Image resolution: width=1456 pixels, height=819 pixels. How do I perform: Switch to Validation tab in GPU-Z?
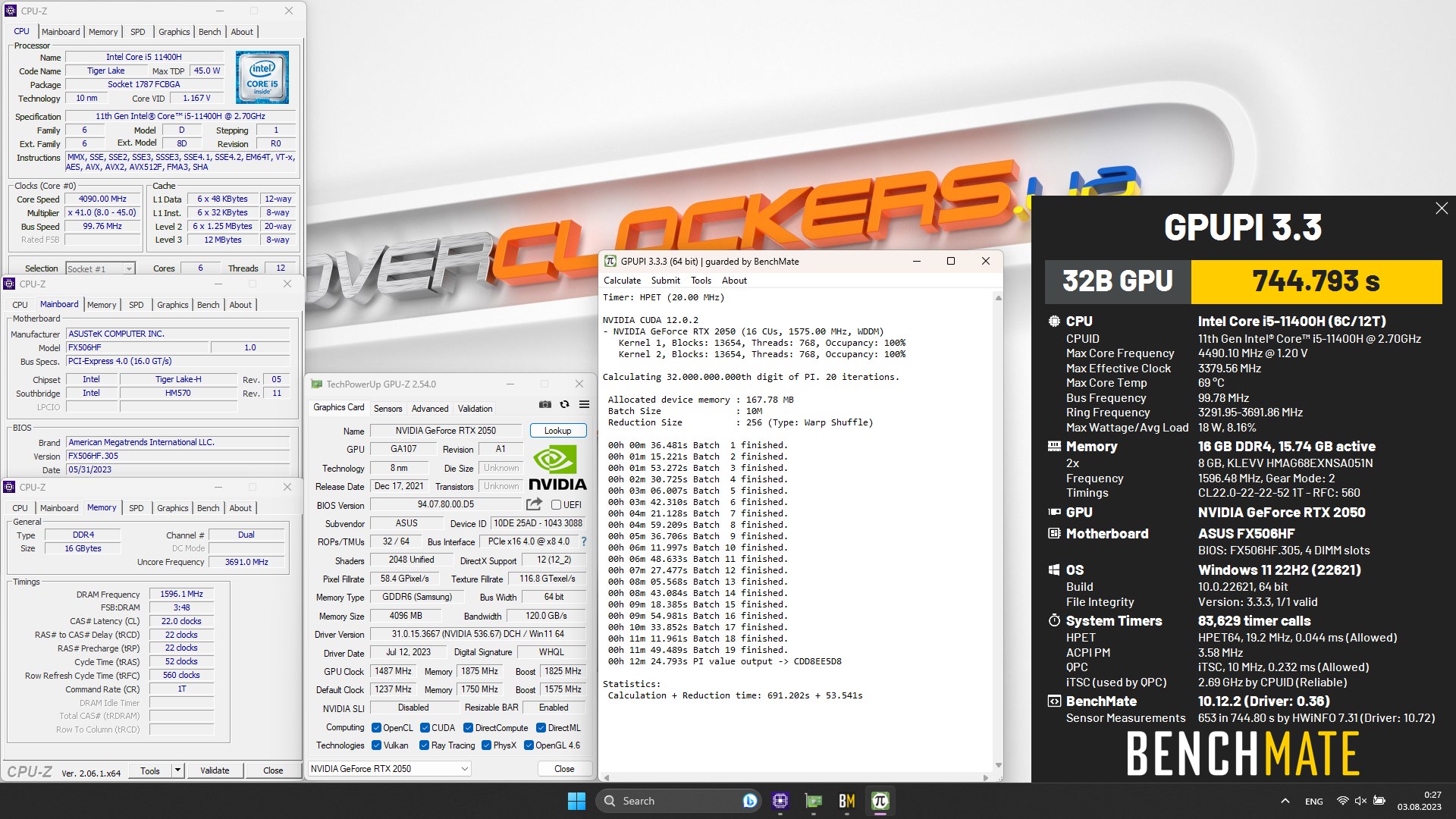[475, 409]
